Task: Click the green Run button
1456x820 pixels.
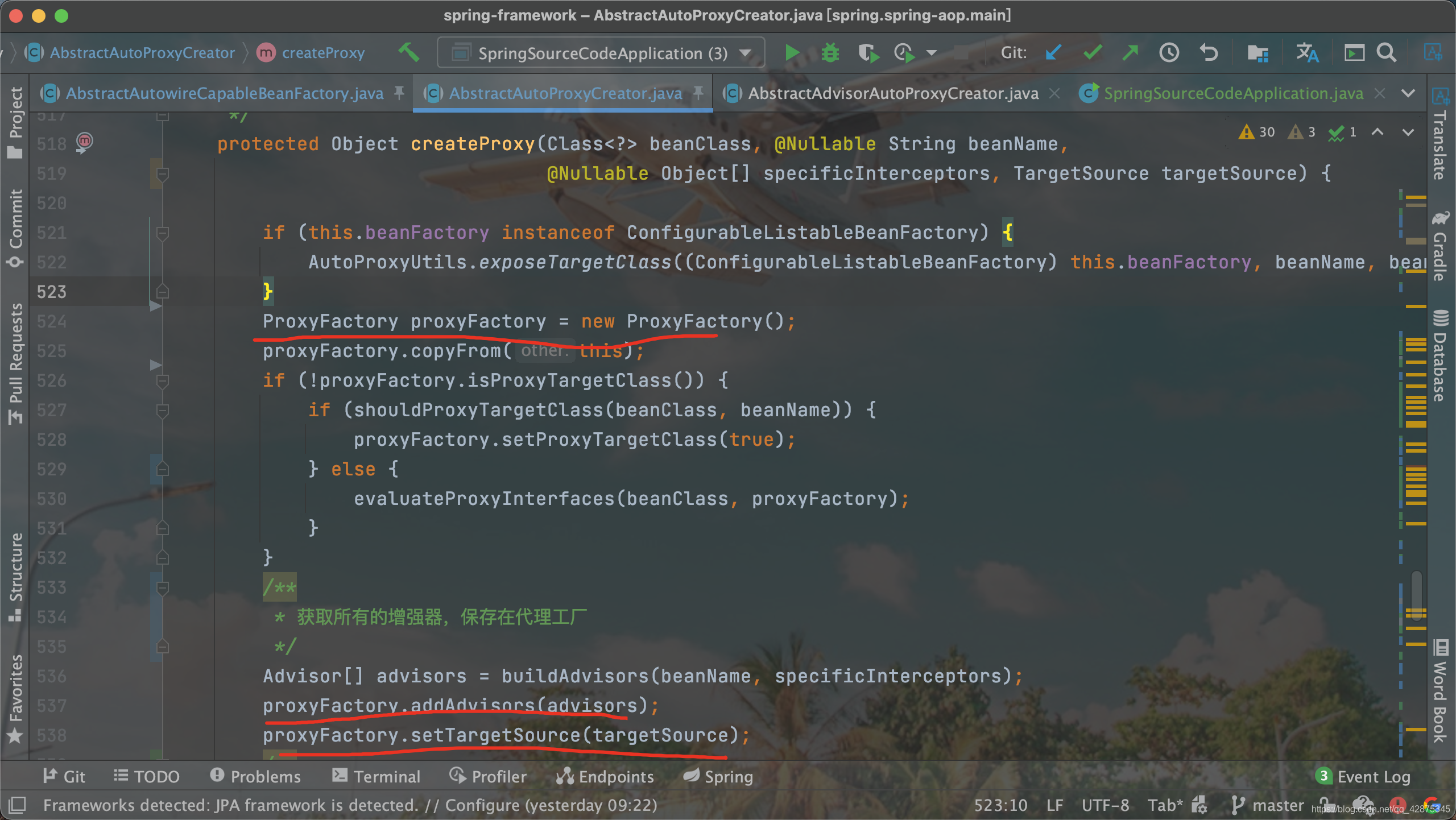Action: pos(791,53)
